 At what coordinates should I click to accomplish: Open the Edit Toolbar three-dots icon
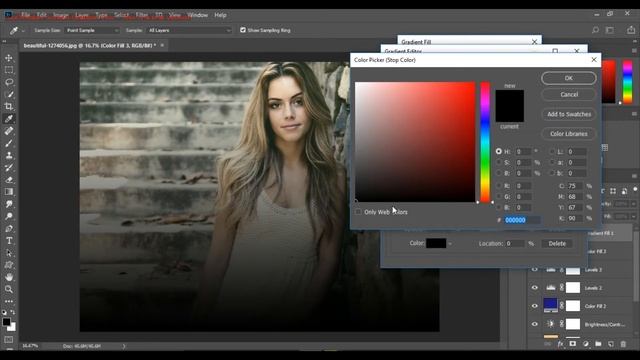click(9, 301)
